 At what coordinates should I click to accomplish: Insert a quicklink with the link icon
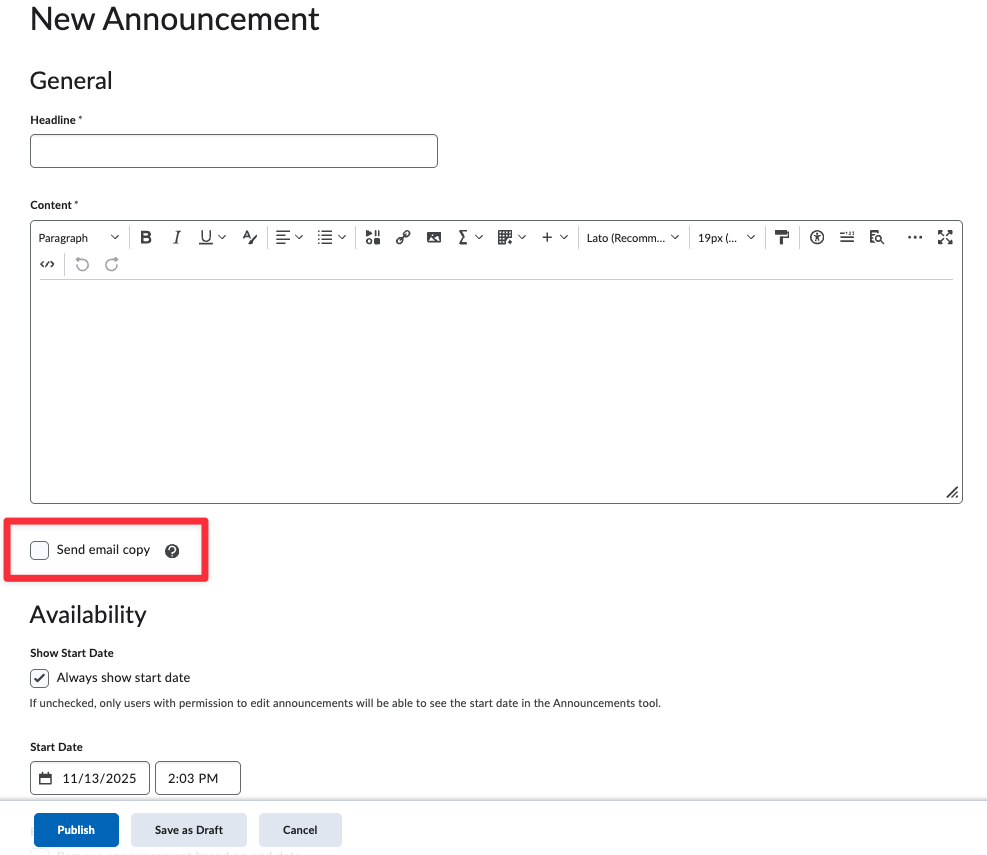point(403,238)
